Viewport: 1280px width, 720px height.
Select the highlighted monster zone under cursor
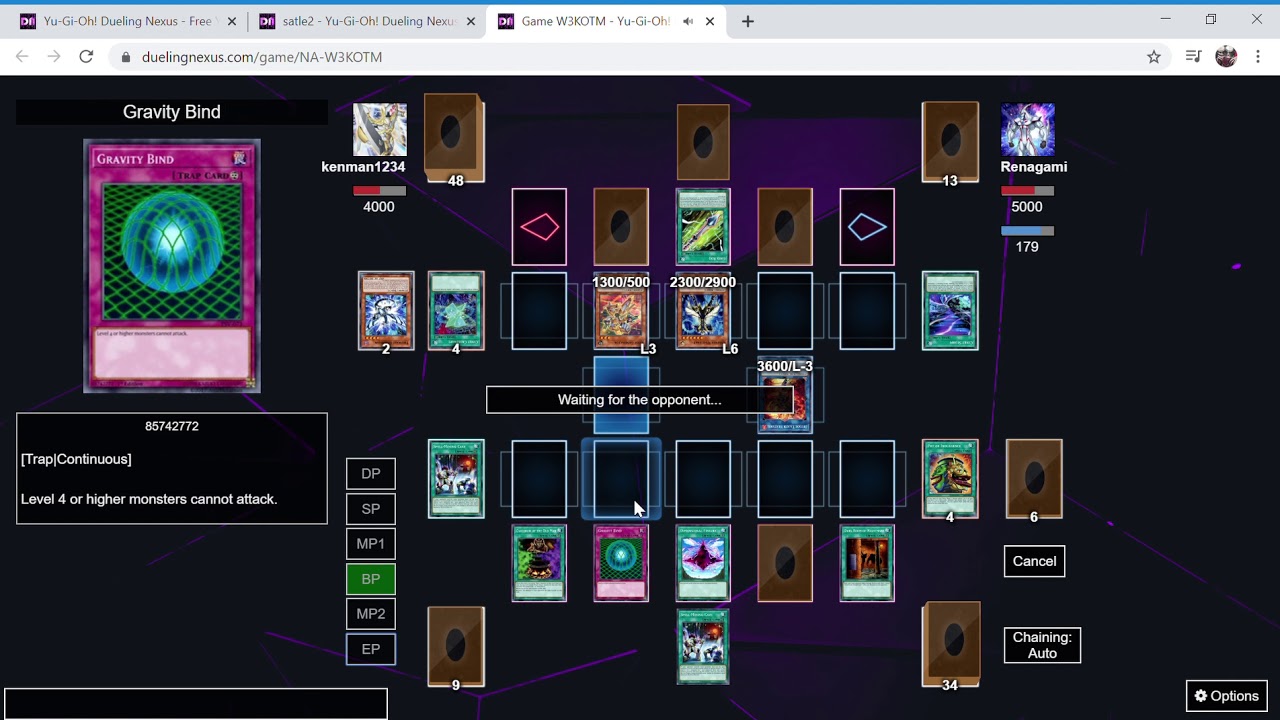621,479
